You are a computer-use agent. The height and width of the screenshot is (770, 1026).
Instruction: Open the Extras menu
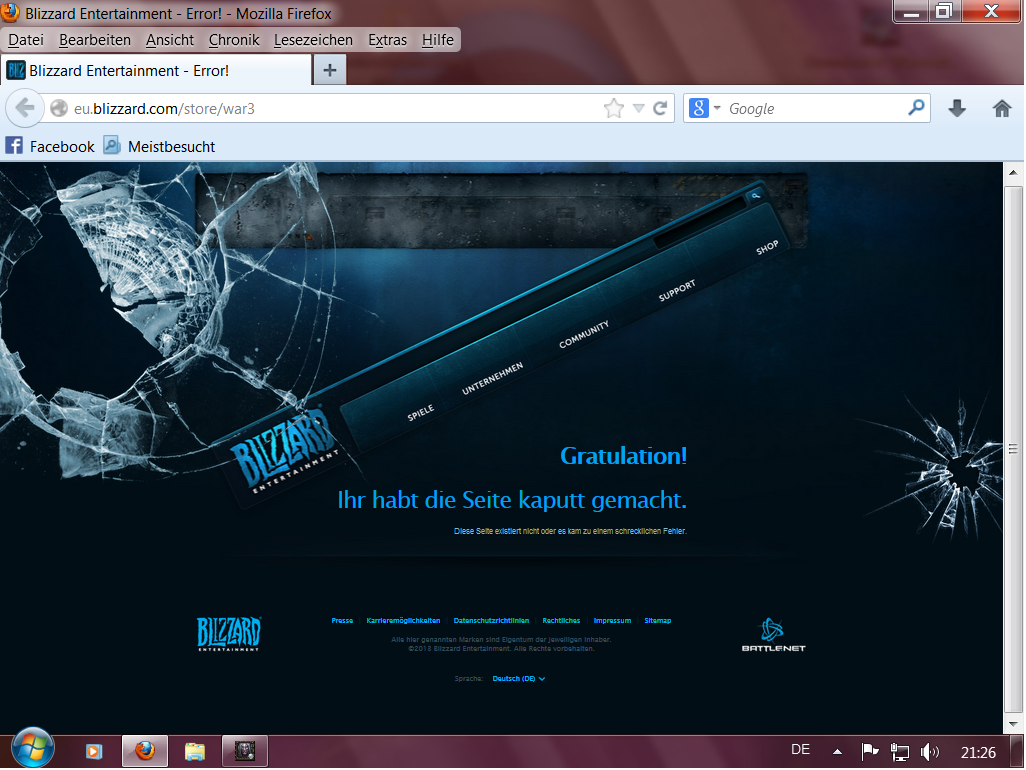click(x=387, y=40)
